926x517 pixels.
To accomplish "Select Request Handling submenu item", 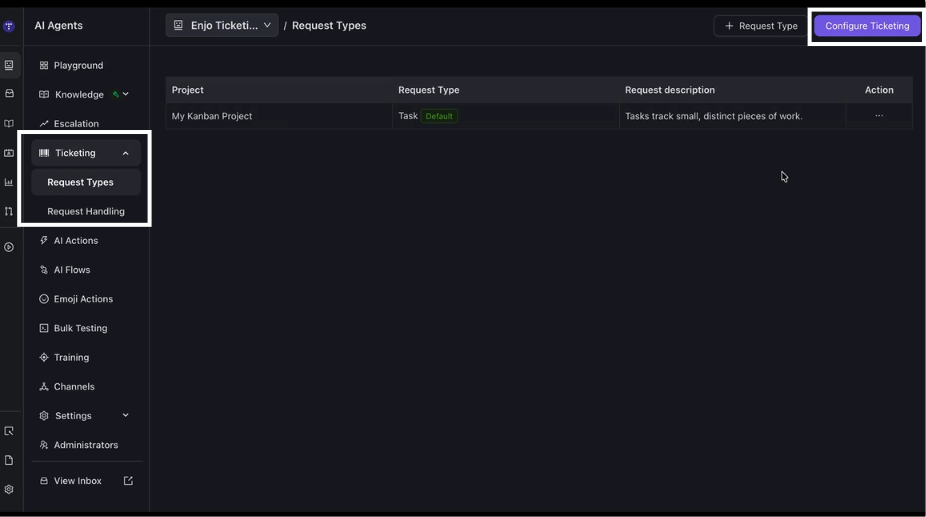I will 86,211.
